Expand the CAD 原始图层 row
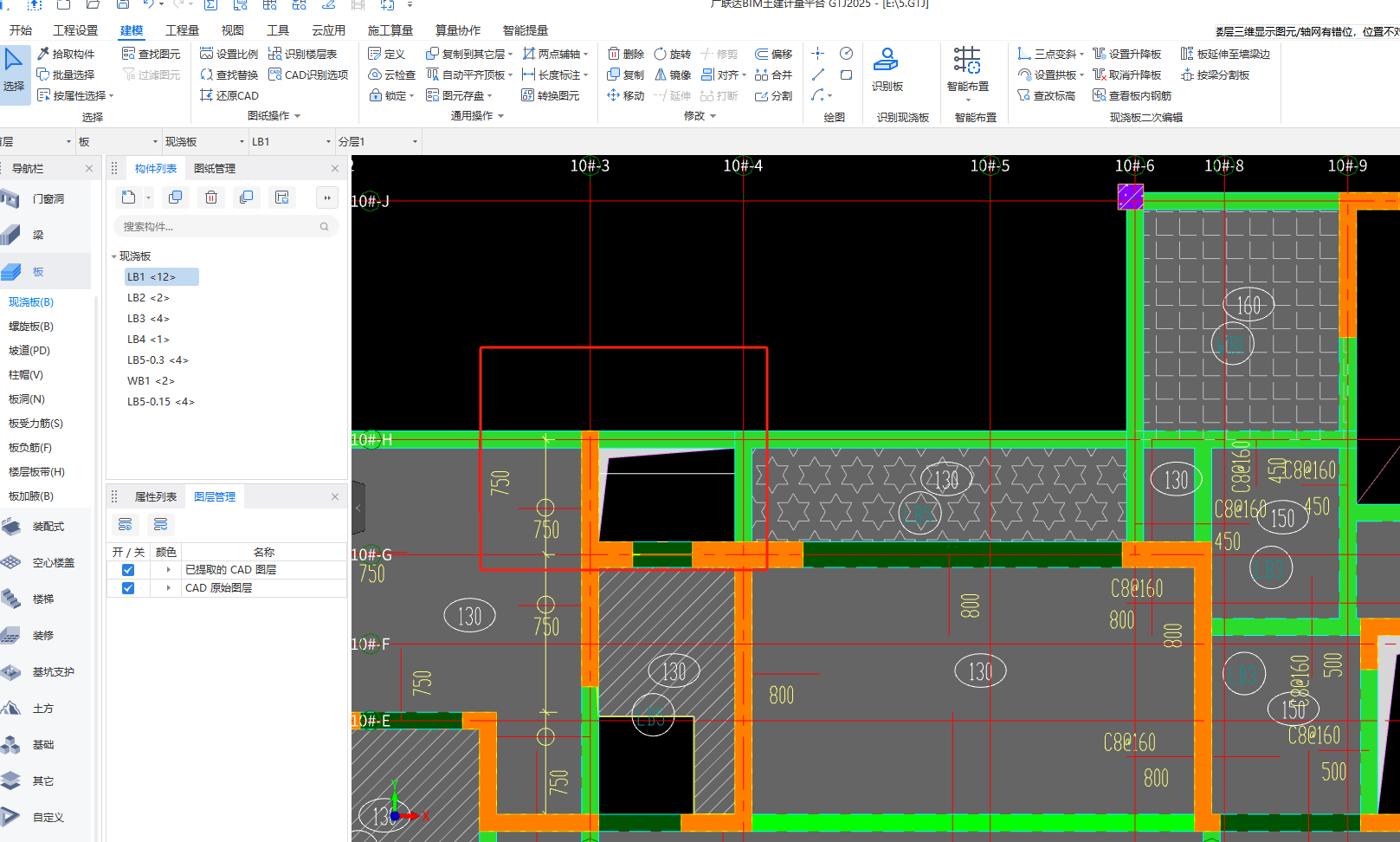 click(169, 588)
